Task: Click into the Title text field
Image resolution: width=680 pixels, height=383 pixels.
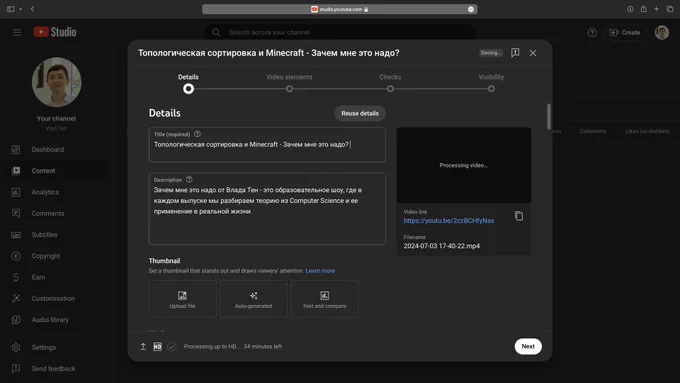Action: (x=267, y=145)
